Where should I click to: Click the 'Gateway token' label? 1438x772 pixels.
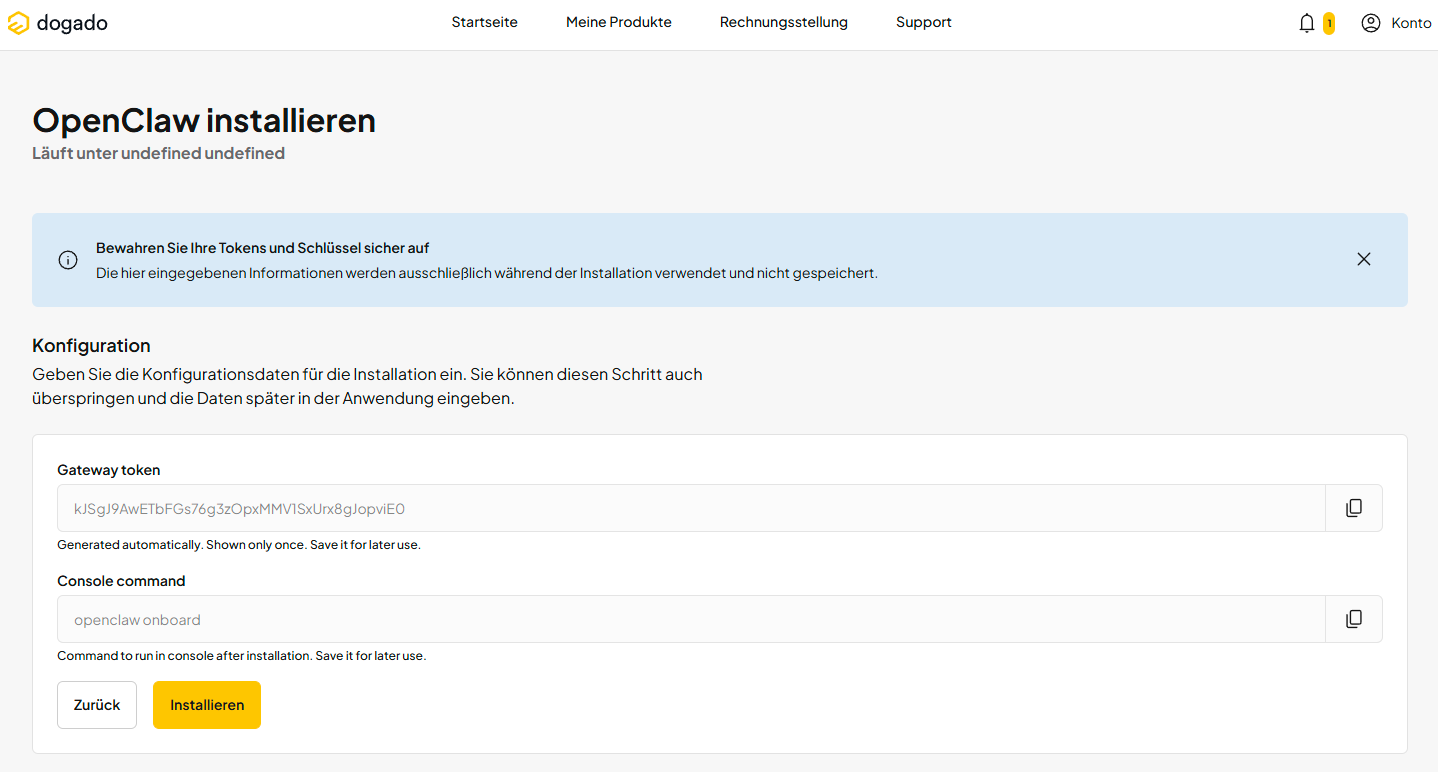[x=109, y=470]
